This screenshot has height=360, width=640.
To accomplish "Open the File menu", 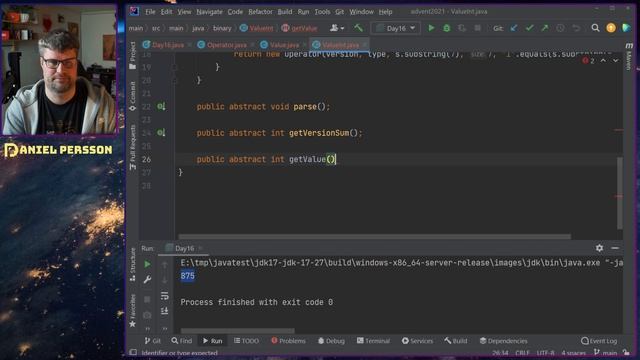I will (x=150, y=12).
